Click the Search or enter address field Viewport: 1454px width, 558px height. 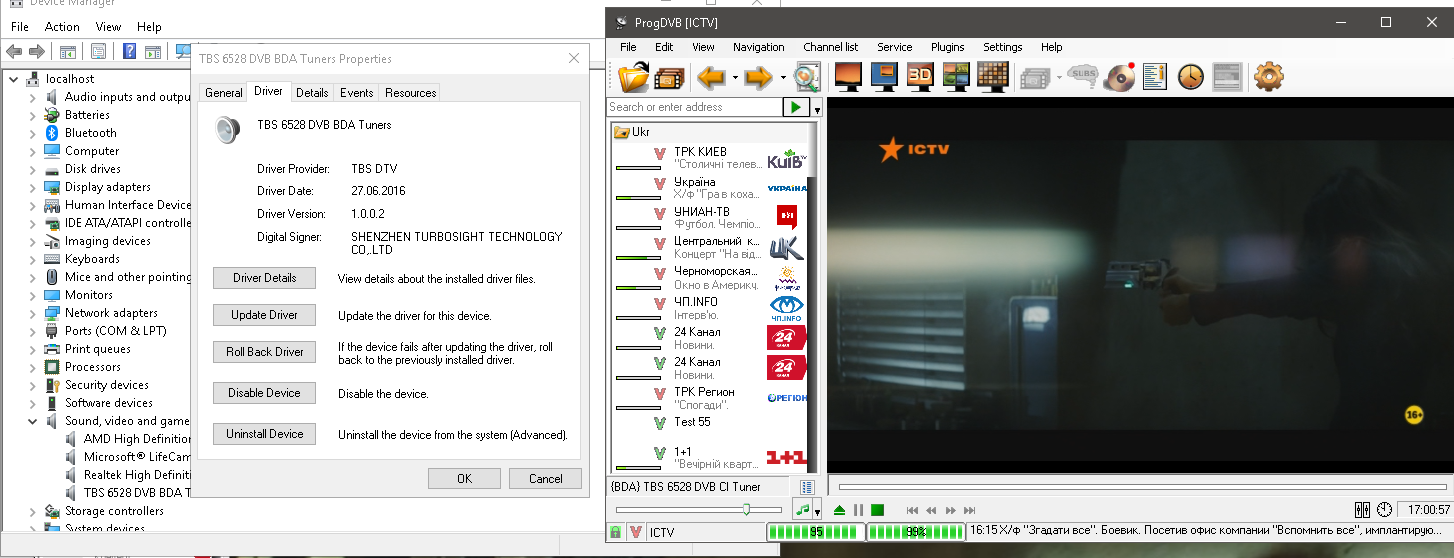[x=694, y=107]
